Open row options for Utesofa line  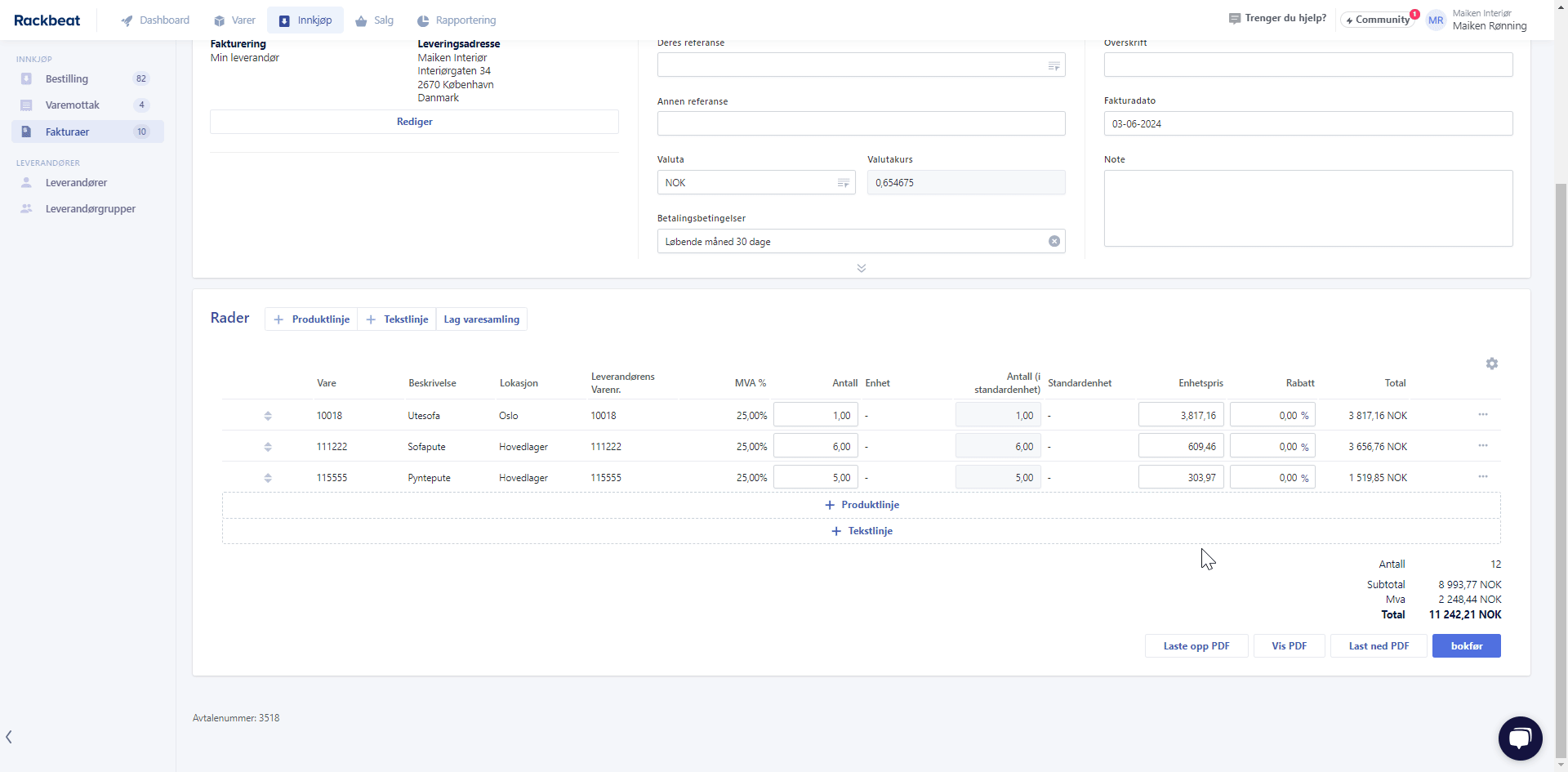click(x=1482, y=415)
